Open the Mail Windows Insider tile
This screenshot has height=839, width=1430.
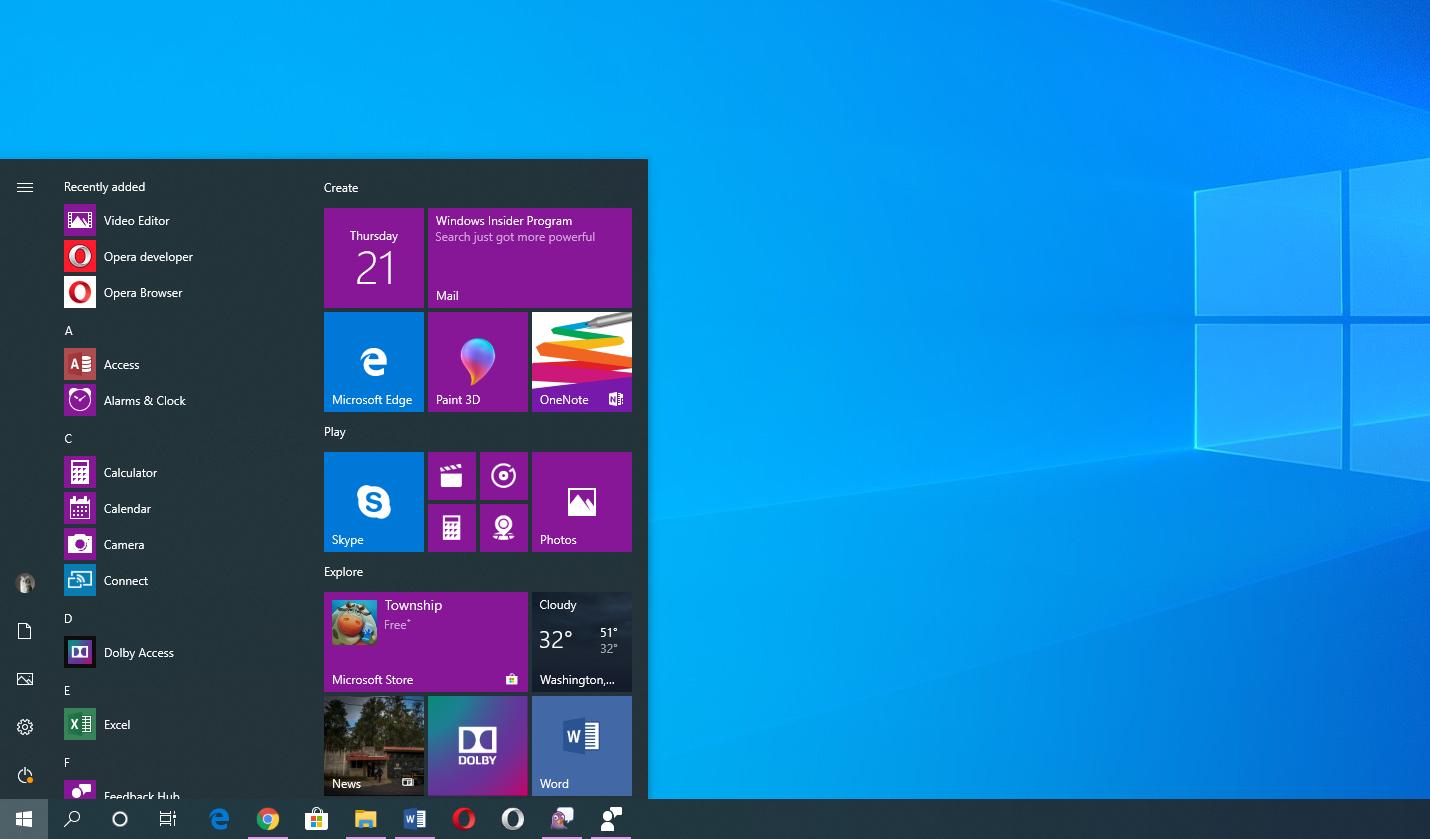(x=529, y=257)
